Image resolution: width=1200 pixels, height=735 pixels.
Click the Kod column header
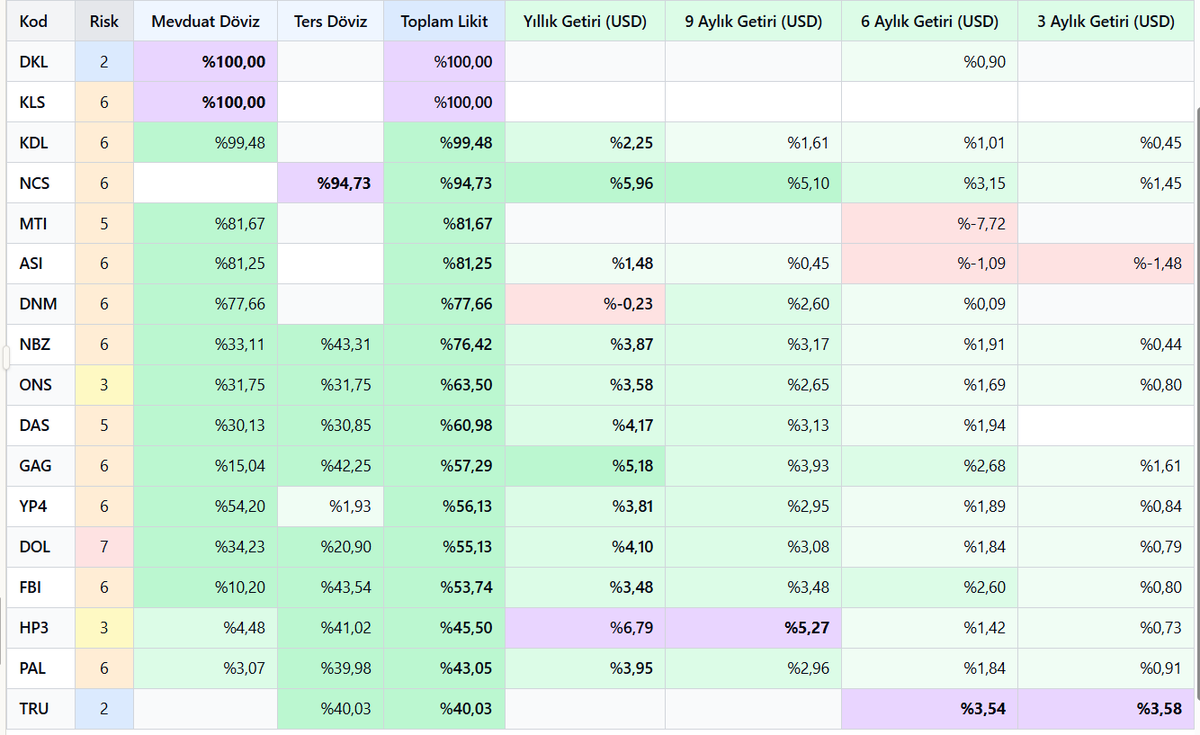(x=40, y=21)
